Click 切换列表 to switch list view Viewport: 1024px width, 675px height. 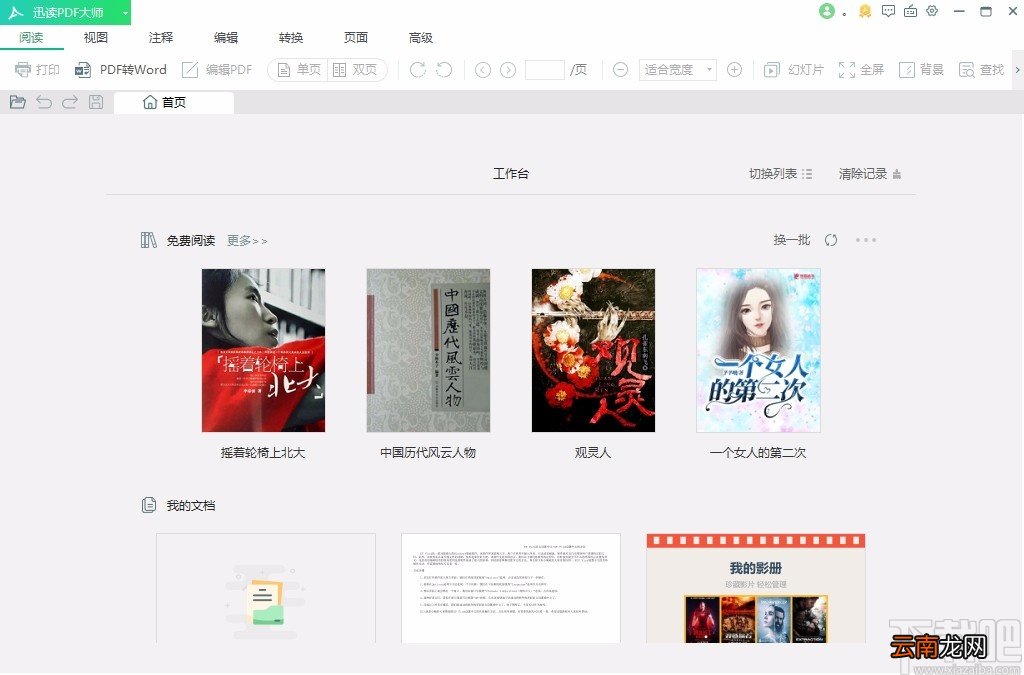coord(780,174)
